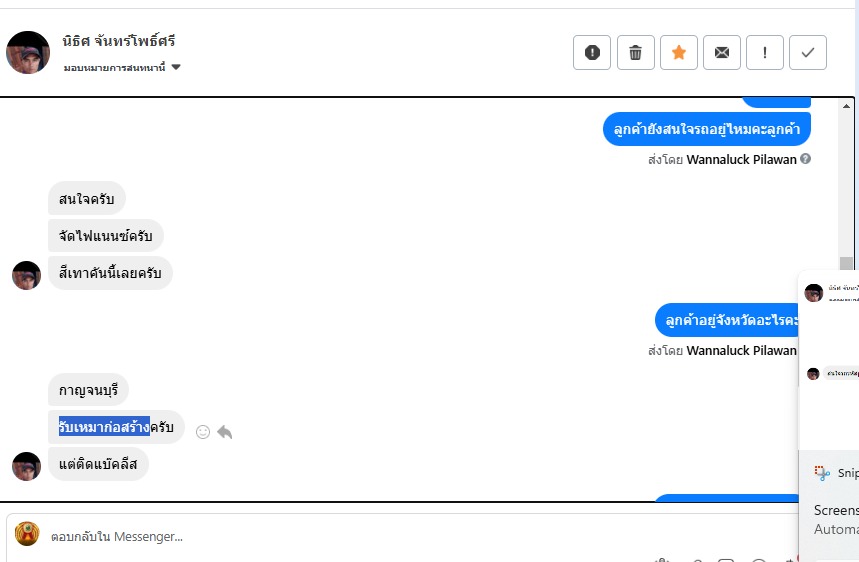859x562 pixels.
Task: Click the Snipping Tool notification icon
Action: coord(822,473)
